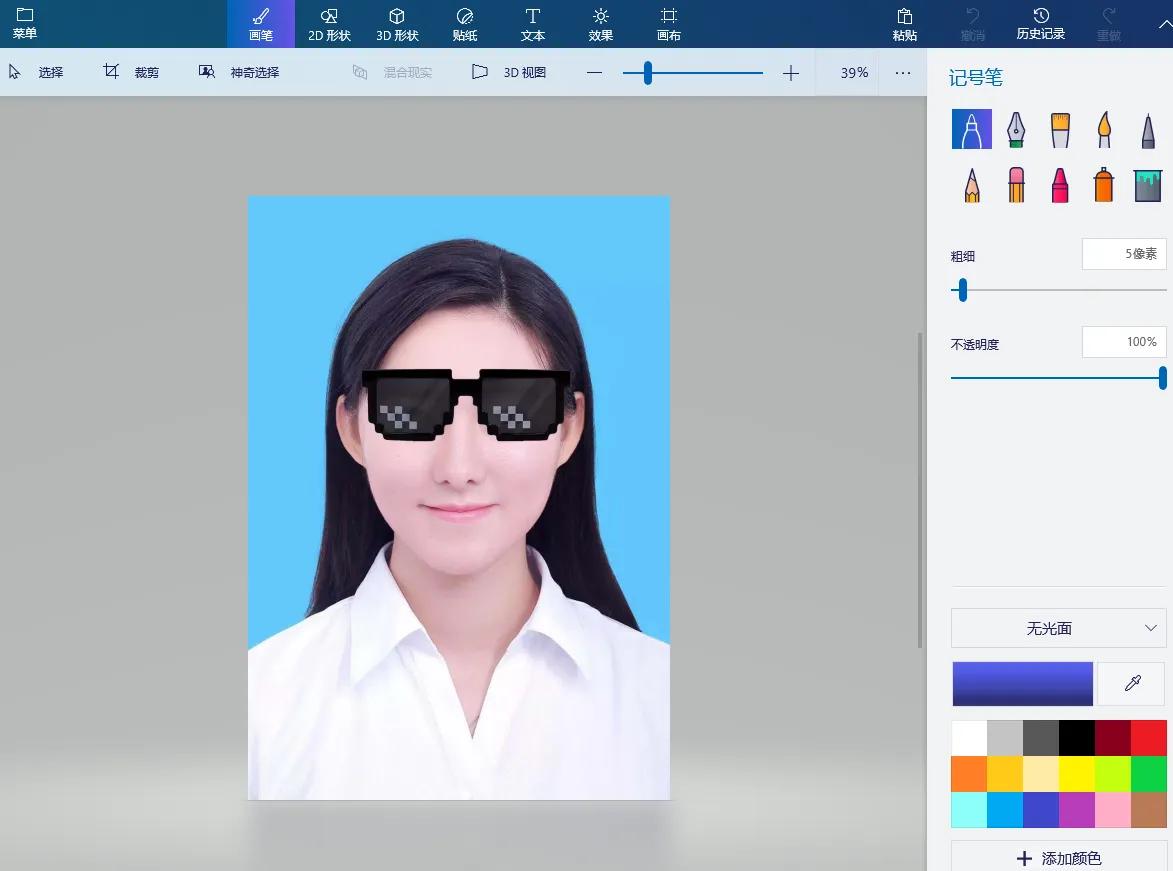
Task: Click the 添加颜色 add color button
Action: (x=1058, y=858)
